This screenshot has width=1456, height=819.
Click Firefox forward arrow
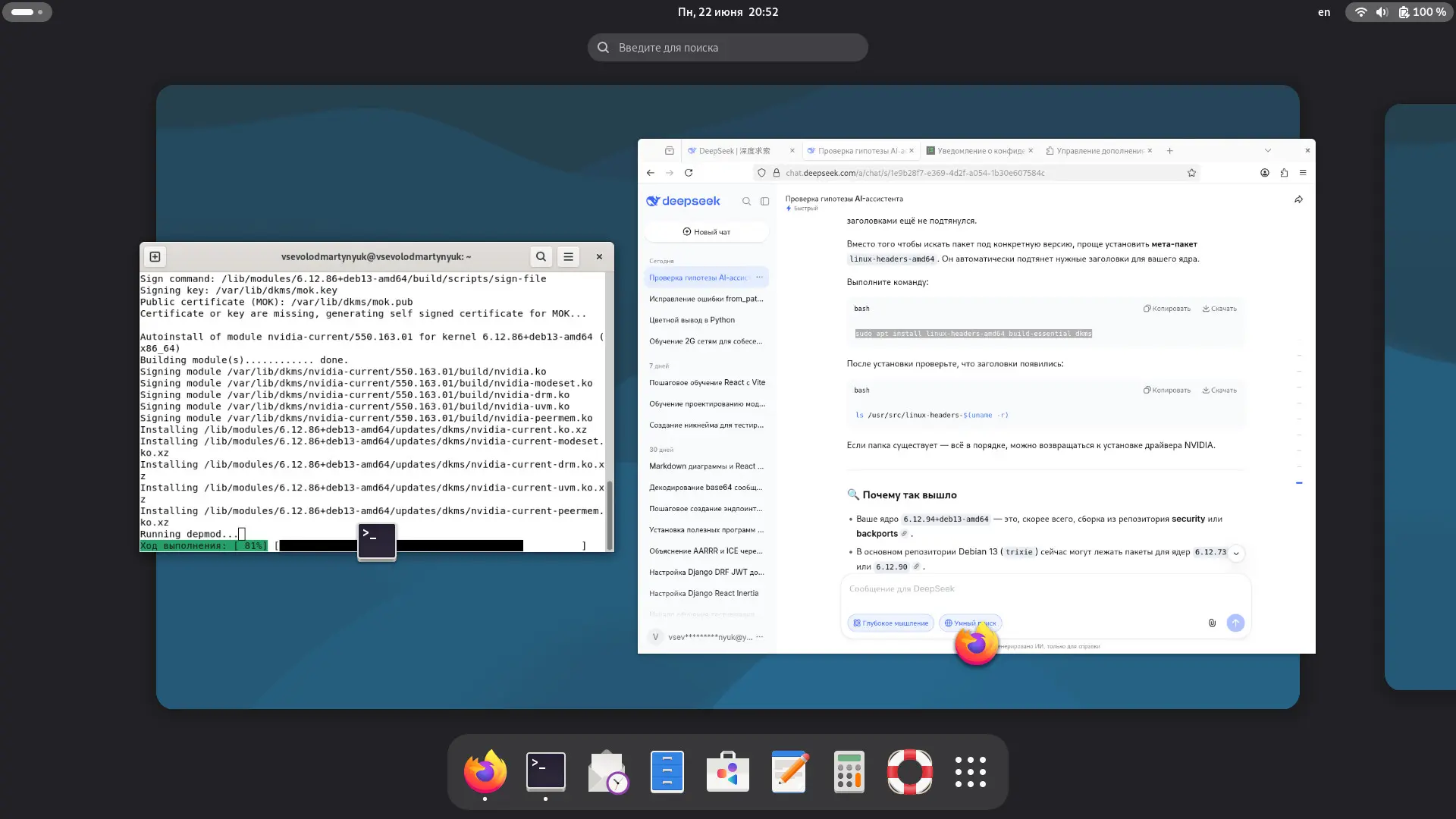point(670,173)
